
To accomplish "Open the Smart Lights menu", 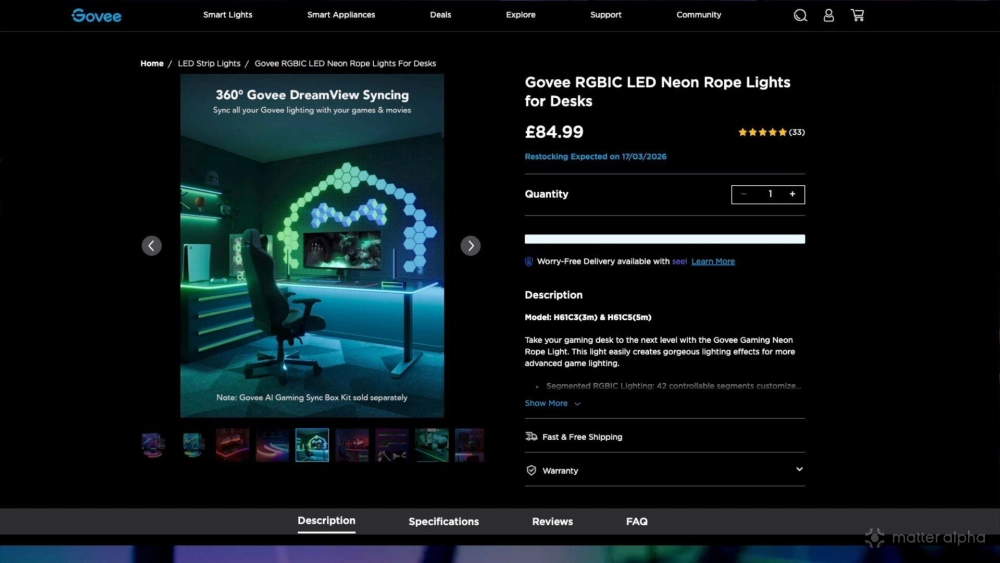I will click(228, 15).
